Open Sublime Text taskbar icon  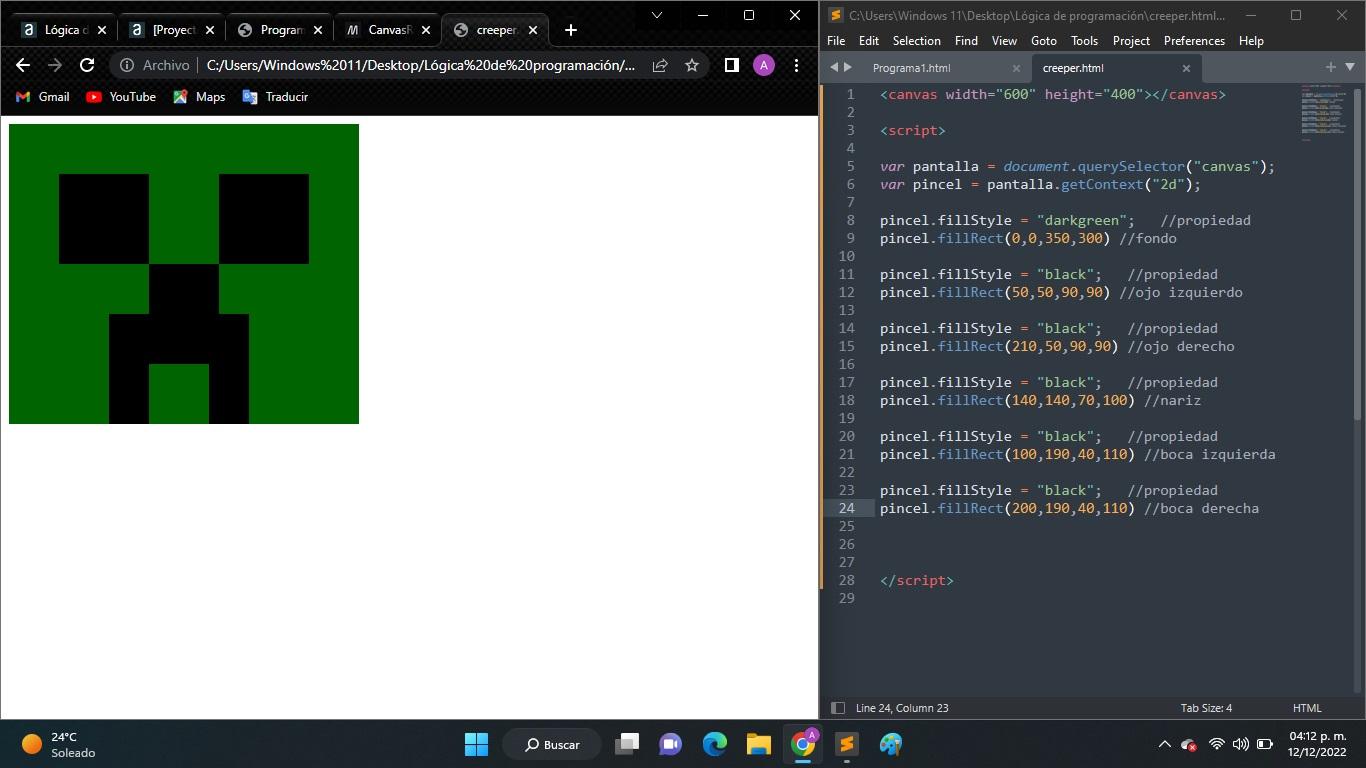click(x=846, y=744)
